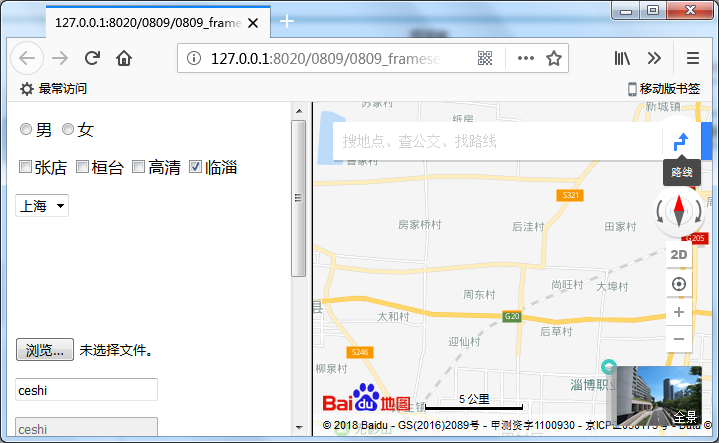Viewport: 719px width, 443px height.
Task: Click the 后洼村 map label
Action: tap(528, 227)
